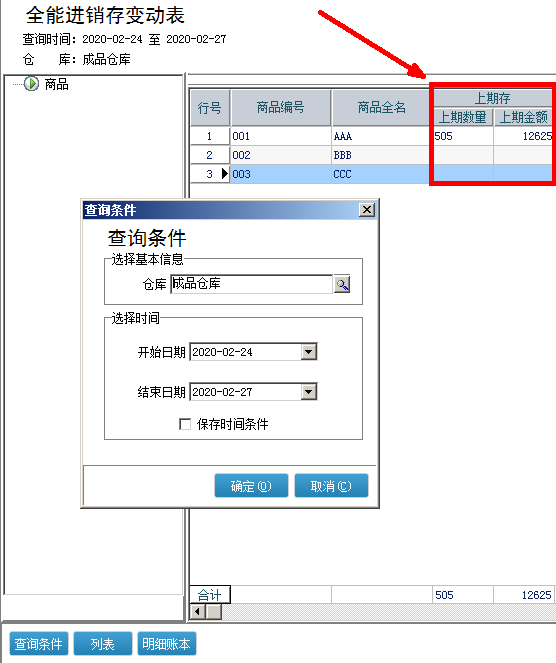This screenshot has width=556, height=663.
Task: Click the 商品编号 column header
Action: click(x=281, y=107)
